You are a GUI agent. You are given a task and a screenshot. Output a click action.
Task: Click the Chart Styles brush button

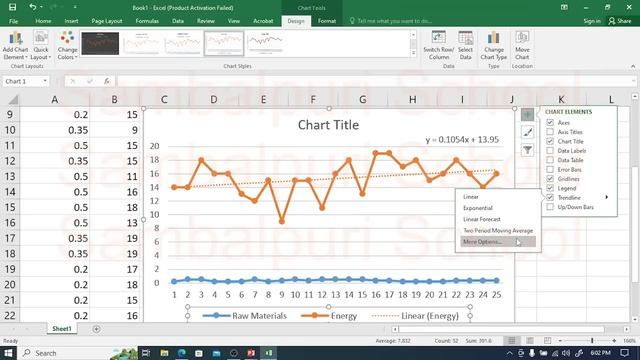[527, 132]
